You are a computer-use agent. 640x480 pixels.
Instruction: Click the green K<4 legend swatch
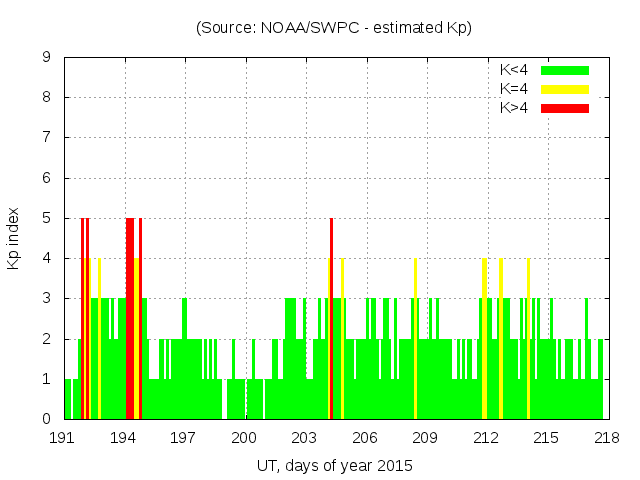[x=565, y=70]
